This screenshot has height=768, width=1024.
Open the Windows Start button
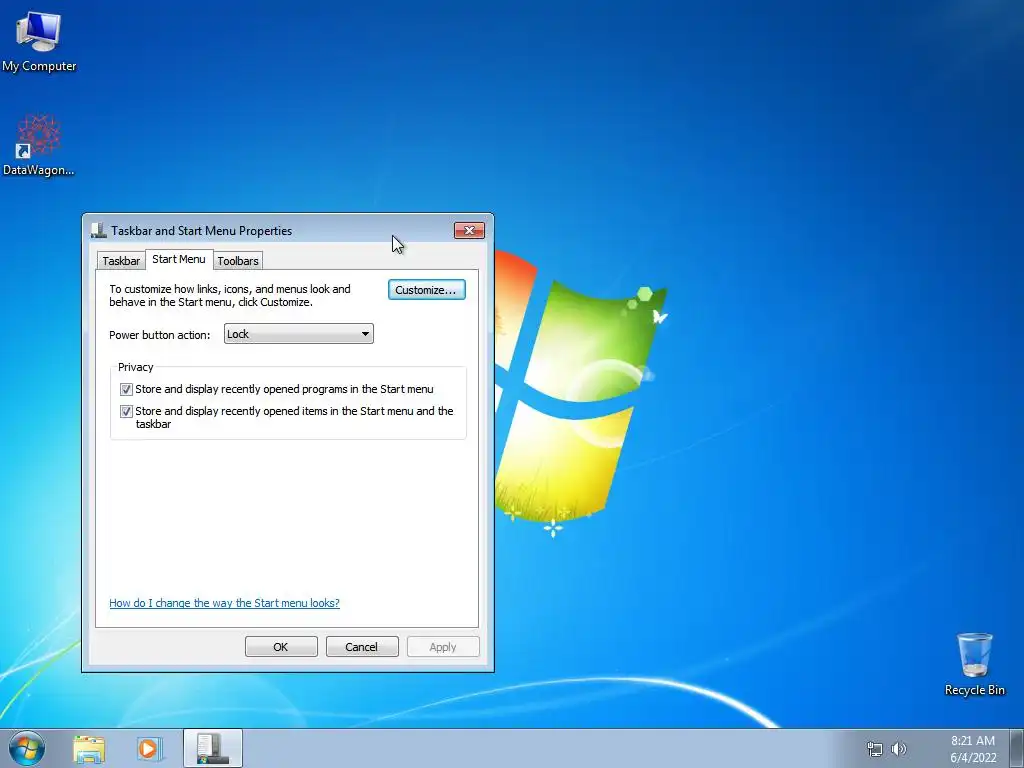tap(27, 748)
